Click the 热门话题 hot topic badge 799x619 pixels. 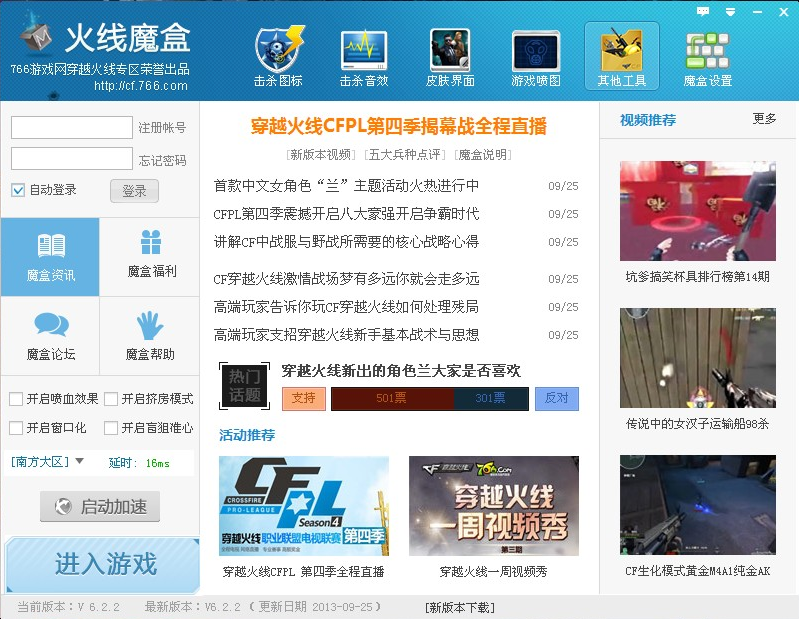245,386
